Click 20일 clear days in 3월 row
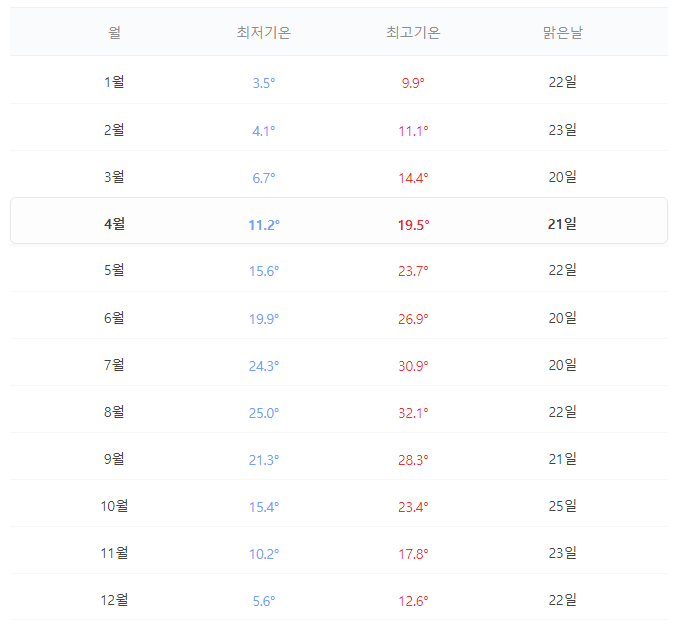 pyautogui.click(x=563, y=177)
